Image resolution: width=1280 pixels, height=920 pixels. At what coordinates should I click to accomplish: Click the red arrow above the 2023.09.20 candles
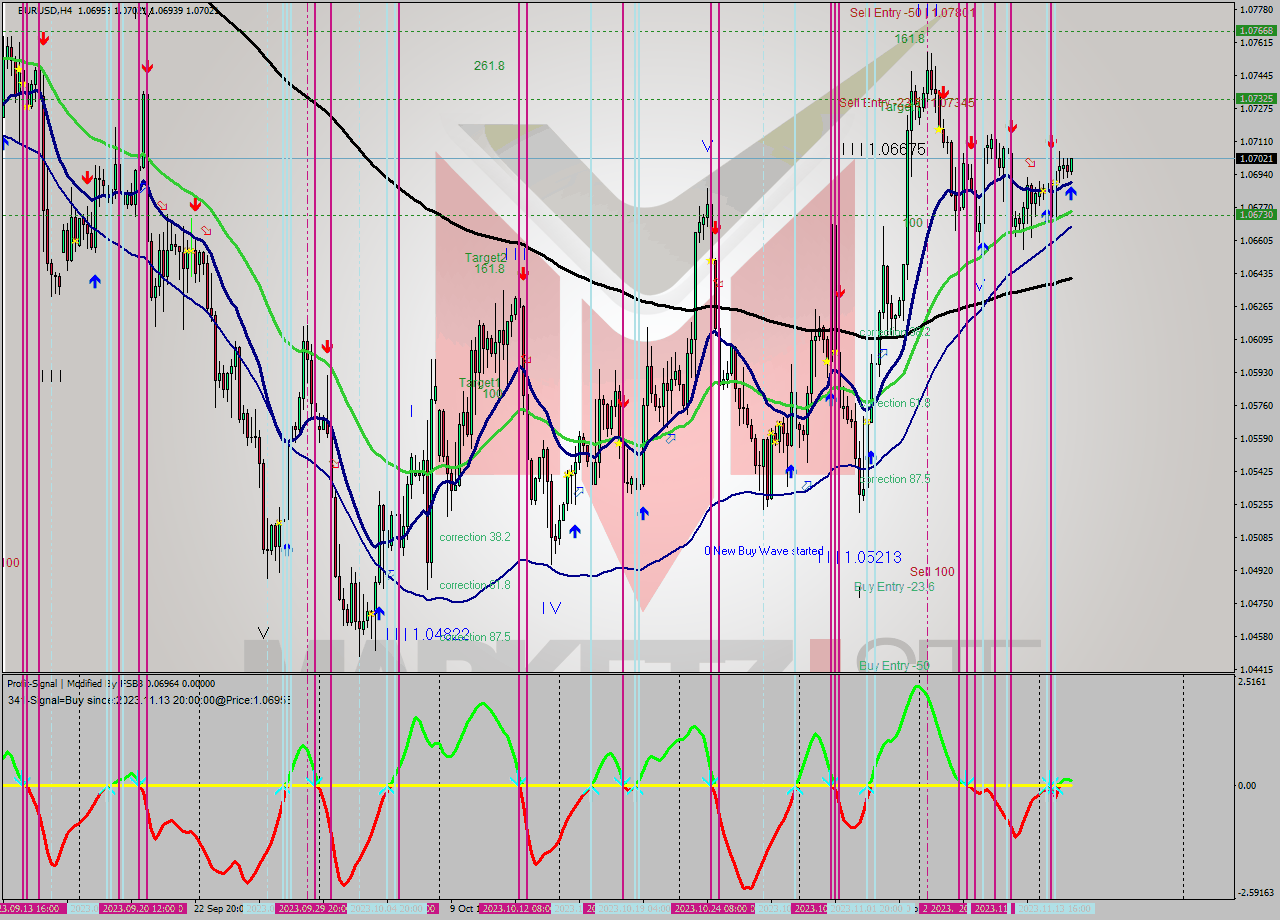coord(147,68)
